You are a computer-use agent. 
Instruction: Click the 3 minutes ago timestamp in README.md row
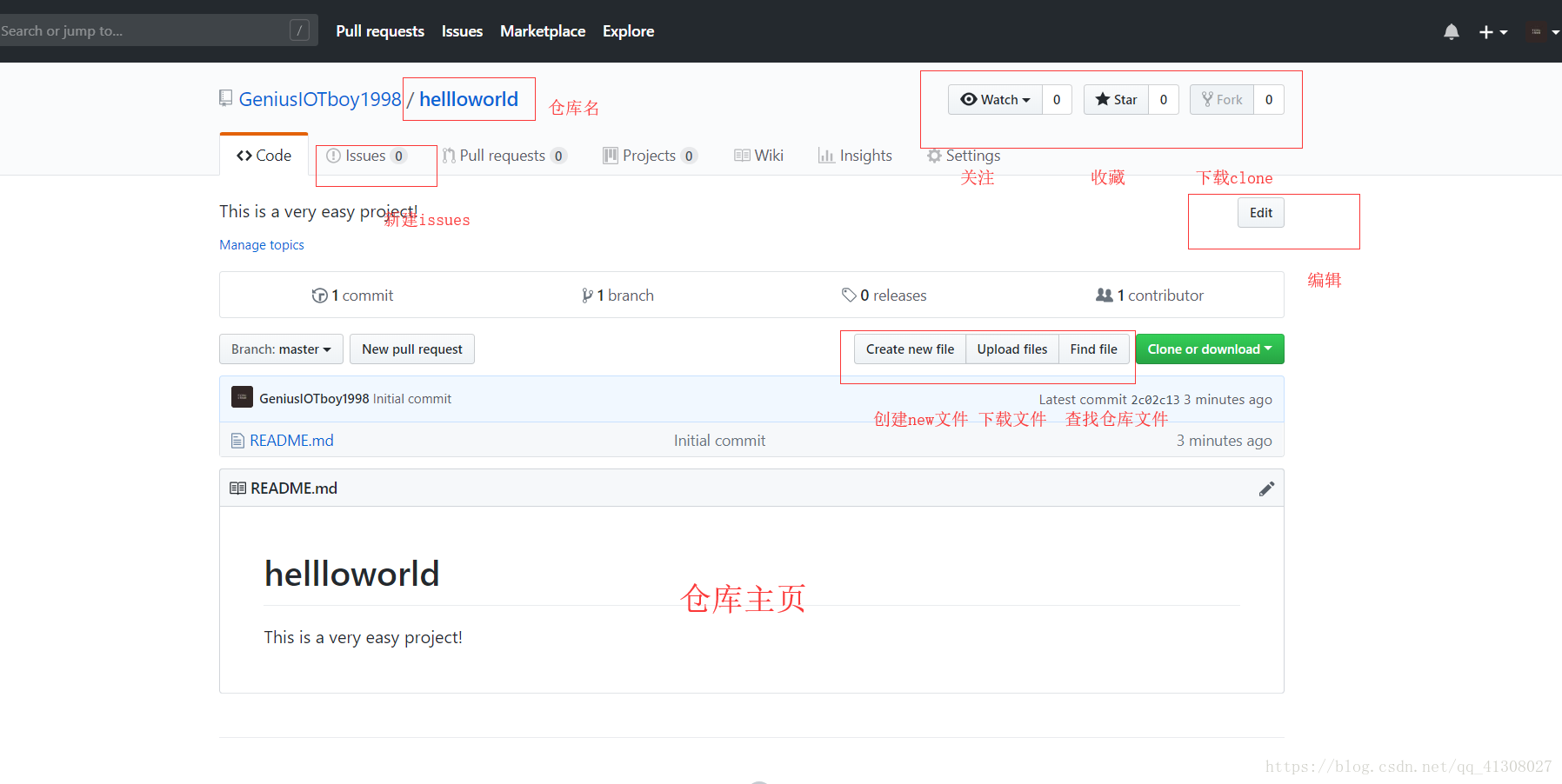1224,441
